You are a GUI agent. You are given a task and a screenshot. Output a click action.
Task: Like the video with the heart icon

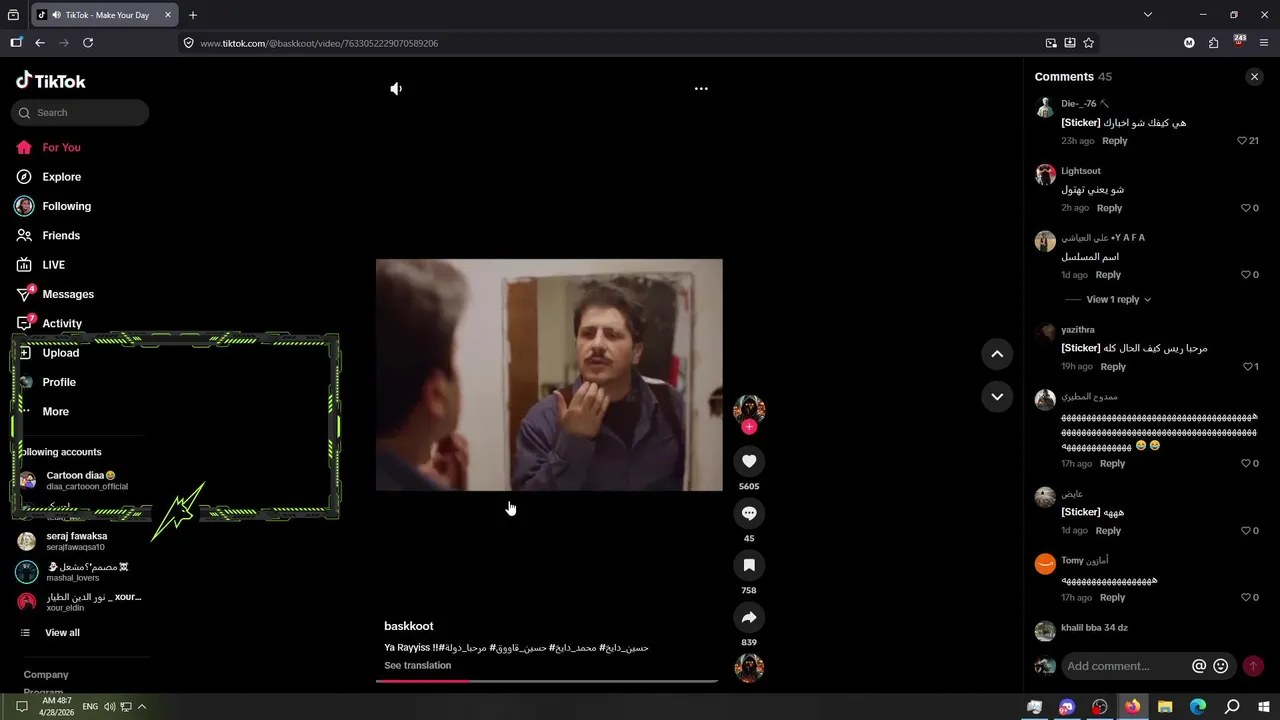(x=749, y=461)
